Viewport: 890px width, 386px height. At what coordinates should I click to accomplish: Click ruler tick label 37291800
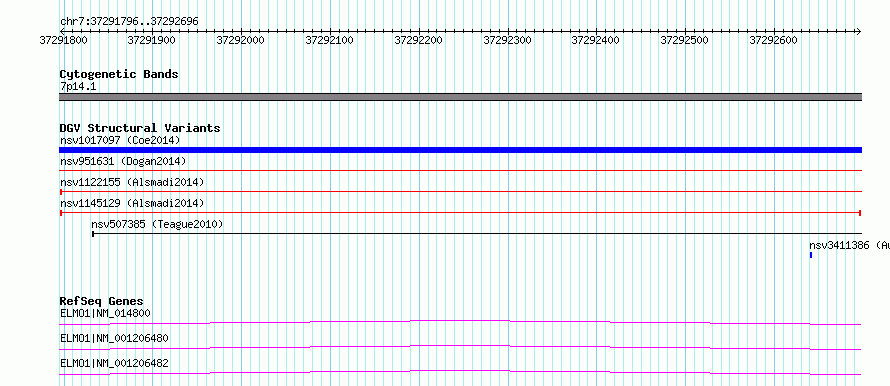[x=64, y=40]
